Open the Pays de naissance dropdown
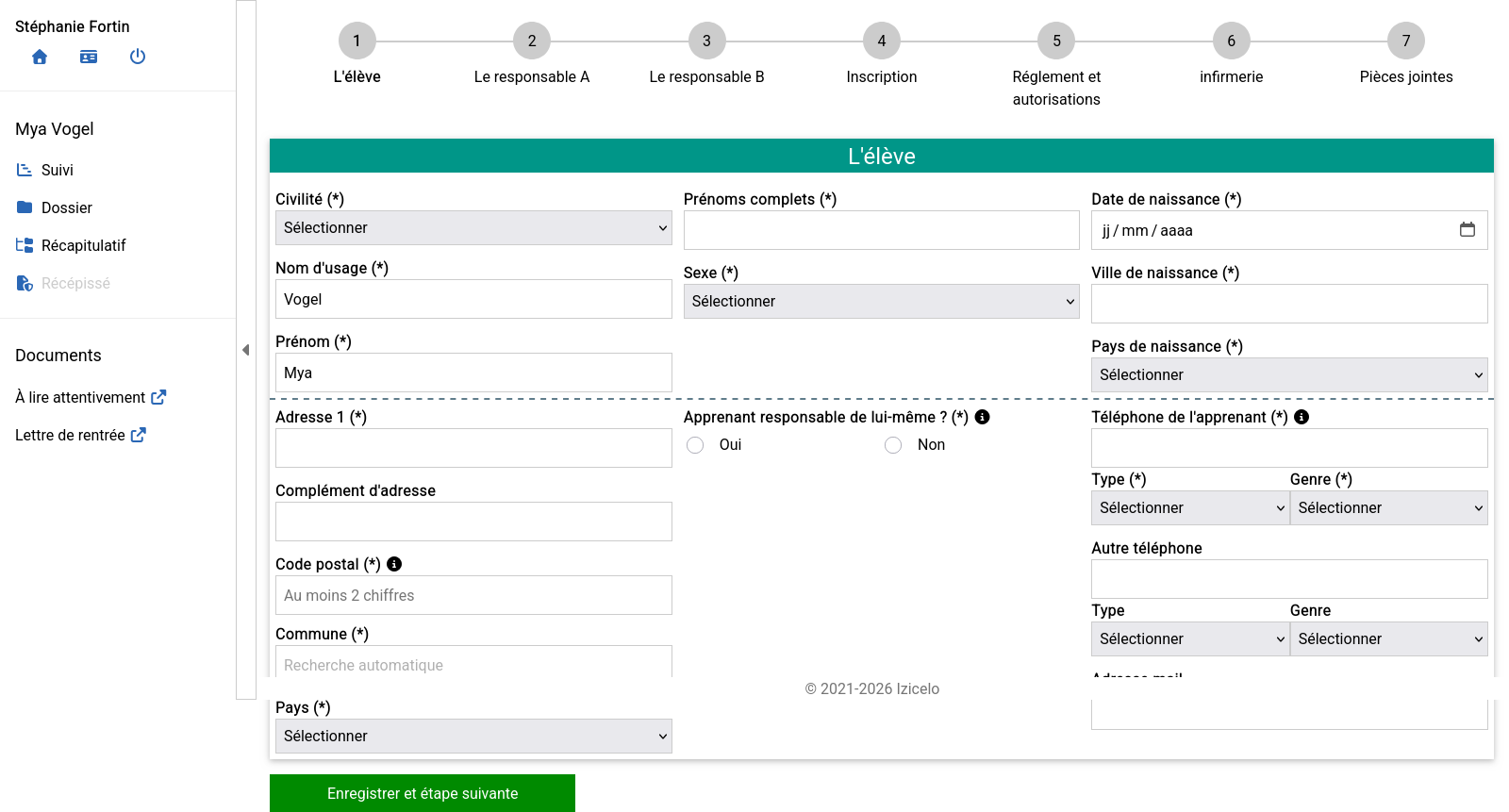Viewport: 1509px width, 812px height. [x=1289, y=374]
